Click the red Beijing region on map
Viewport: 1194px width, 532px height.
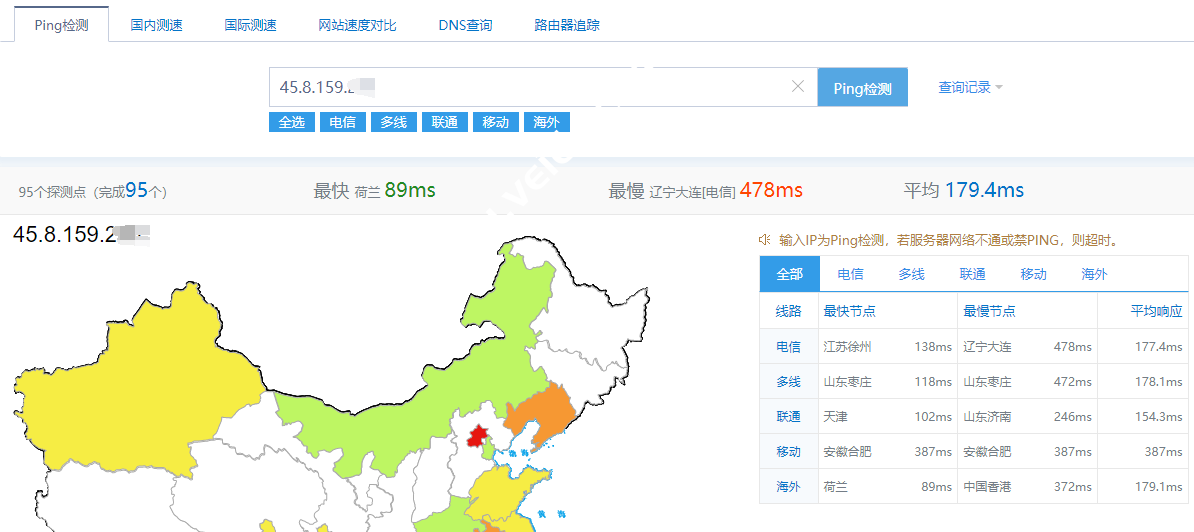click(478, 436)
